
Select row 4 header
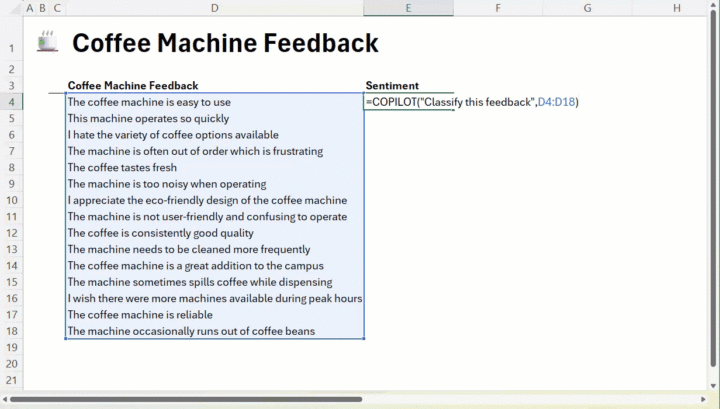pos(11,102)
